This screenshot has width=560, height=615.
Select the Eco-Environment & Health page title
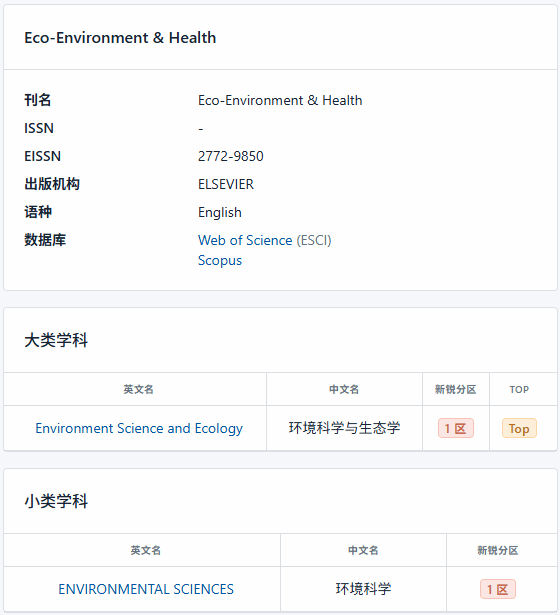120,38
